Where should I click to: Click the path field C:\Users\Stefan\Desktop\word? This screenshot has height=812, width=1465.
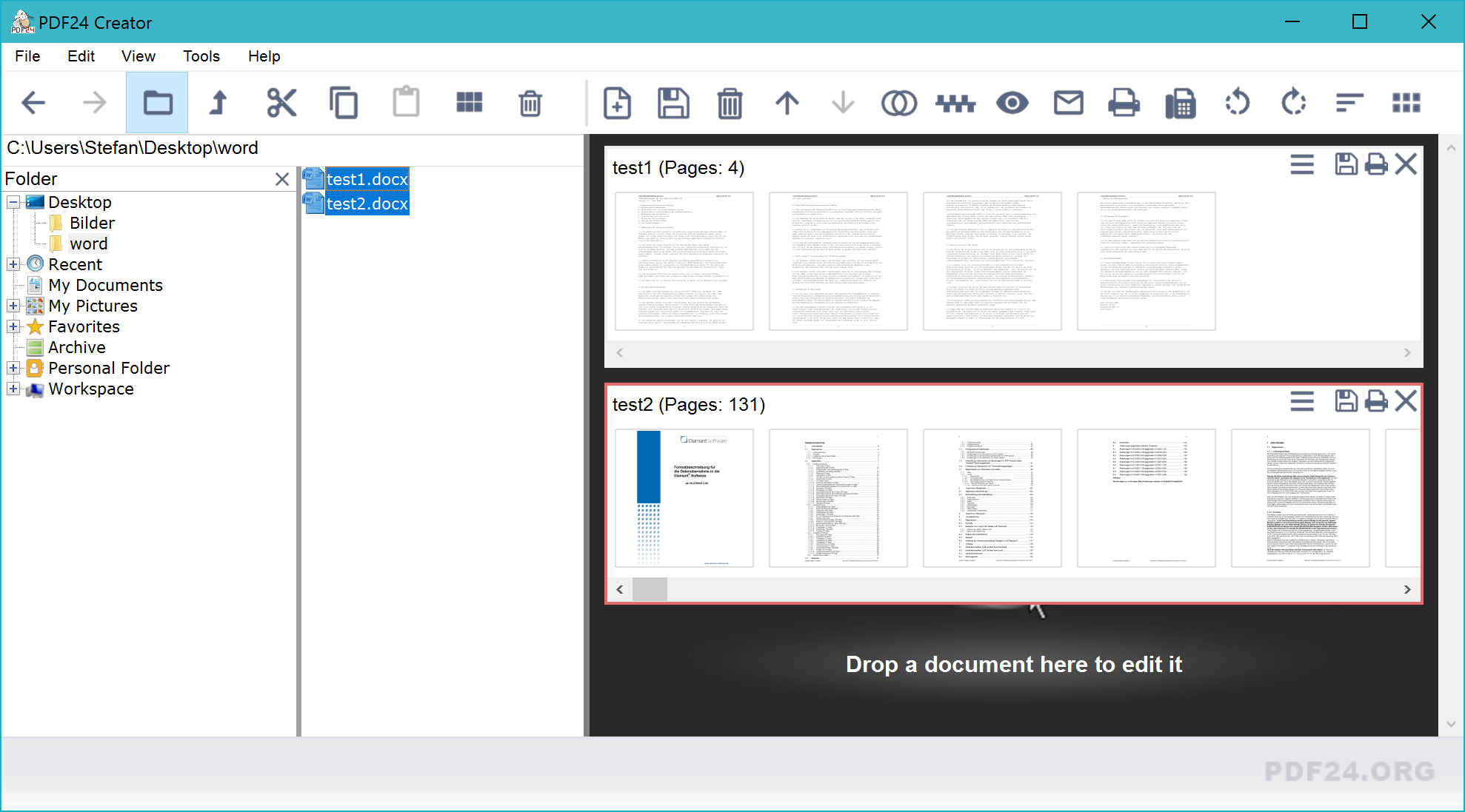(x=293, y=148)
